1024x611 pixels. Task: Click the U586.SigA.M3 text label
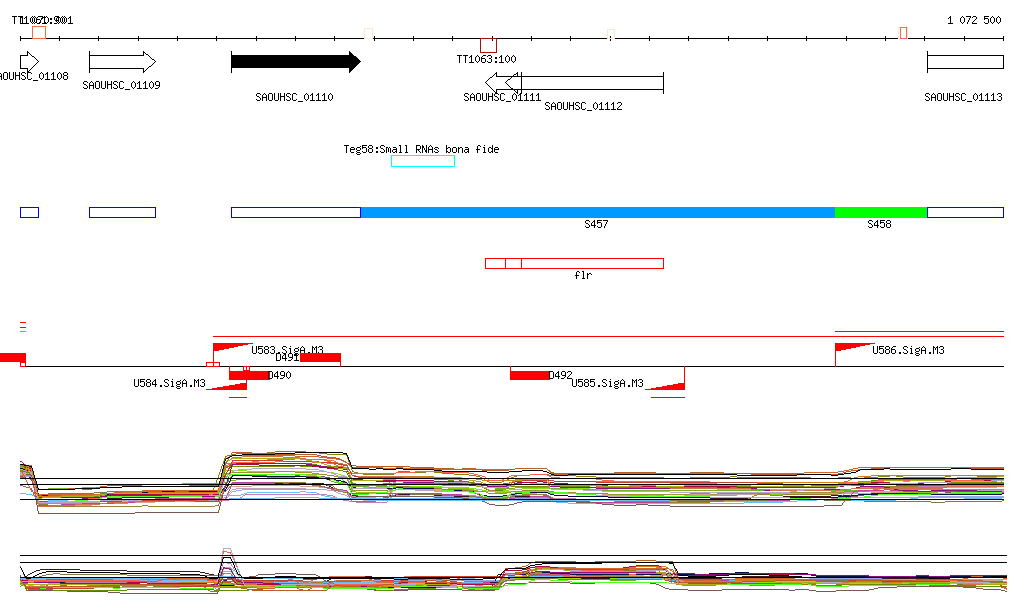coord(908,351)
